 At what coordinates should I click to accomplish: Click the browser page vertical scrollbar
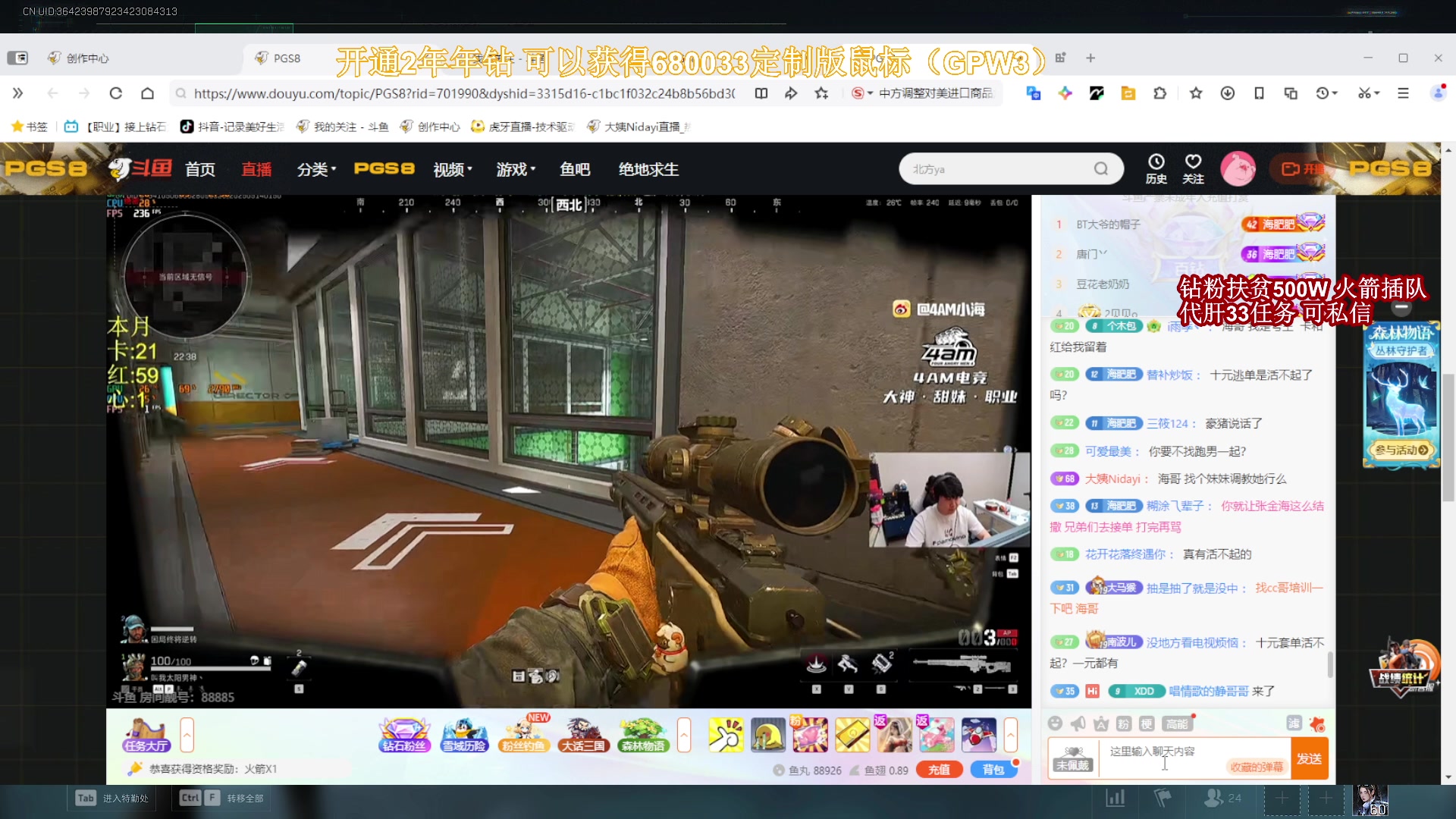(x=1448, y=437)
